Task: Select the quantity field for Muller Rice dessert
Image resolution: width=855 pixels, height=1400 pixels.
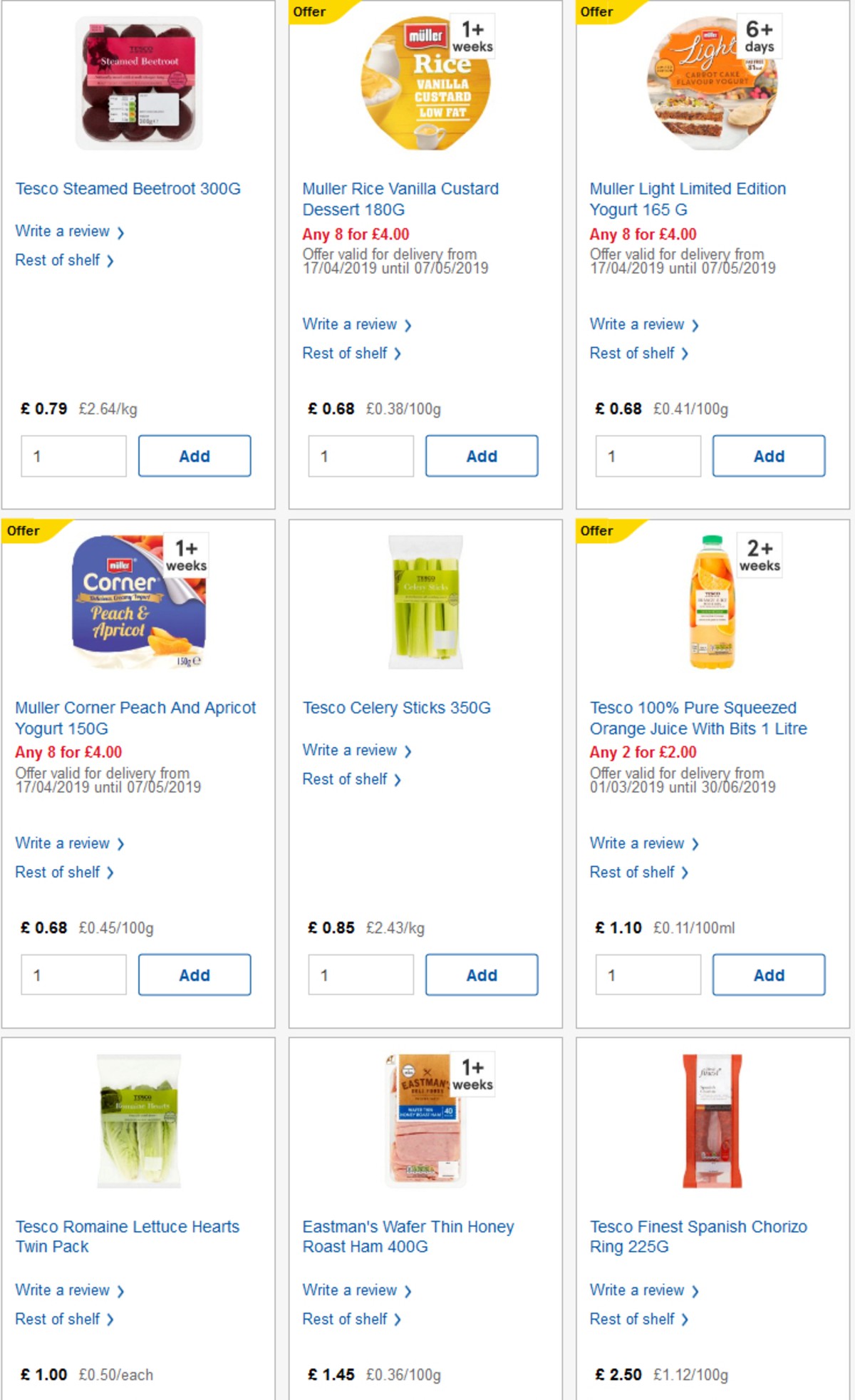Action: [x=361, y=455]
